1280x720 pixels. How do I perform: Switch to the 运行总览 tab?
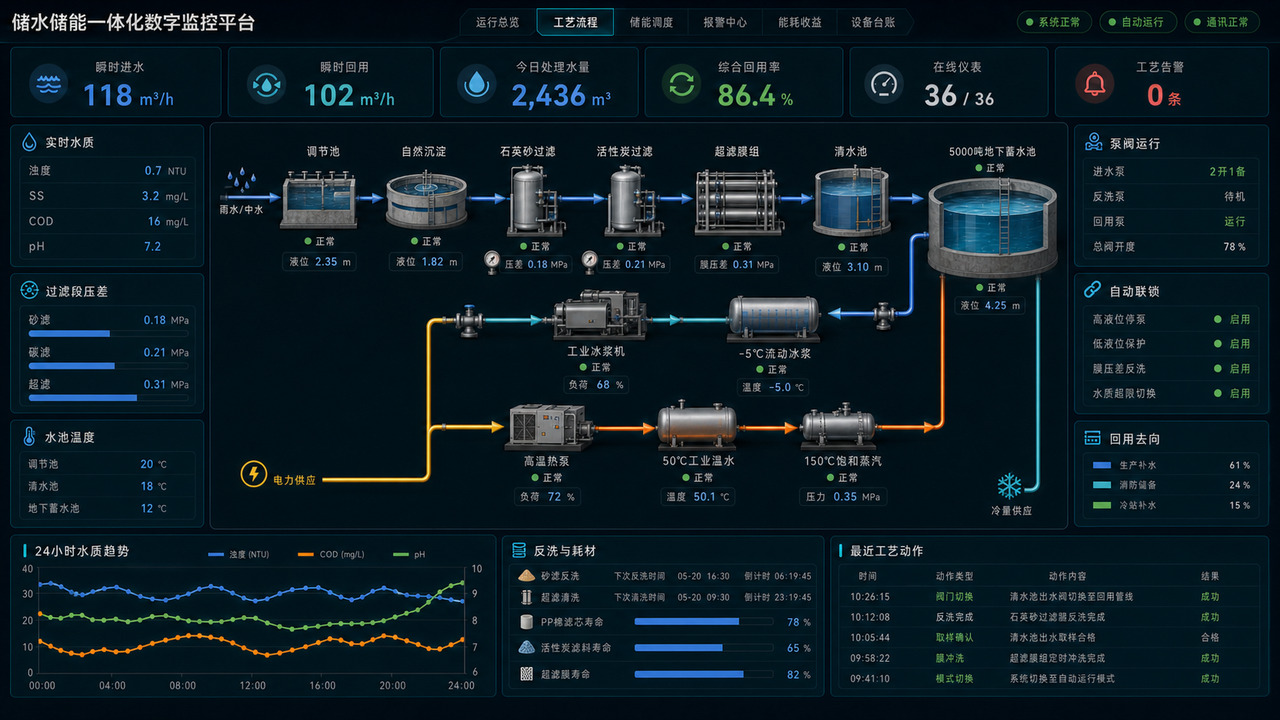point(498,22)
